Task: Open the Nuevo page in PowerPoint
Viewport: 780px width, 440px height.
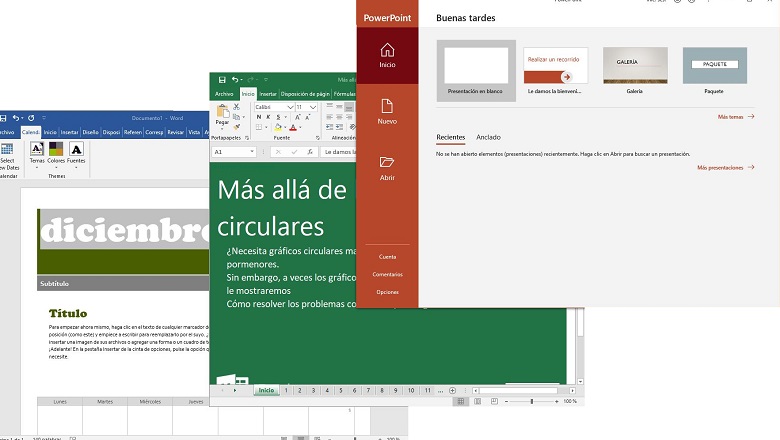Action: coord(387,112)
